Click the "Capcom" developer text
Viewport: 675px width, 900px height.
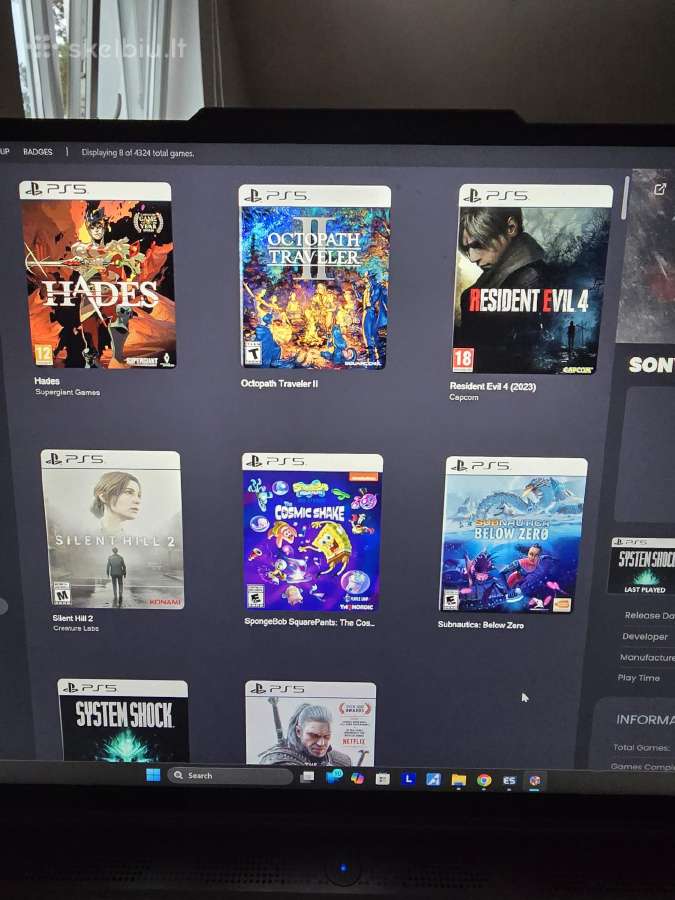click(464, 397)
